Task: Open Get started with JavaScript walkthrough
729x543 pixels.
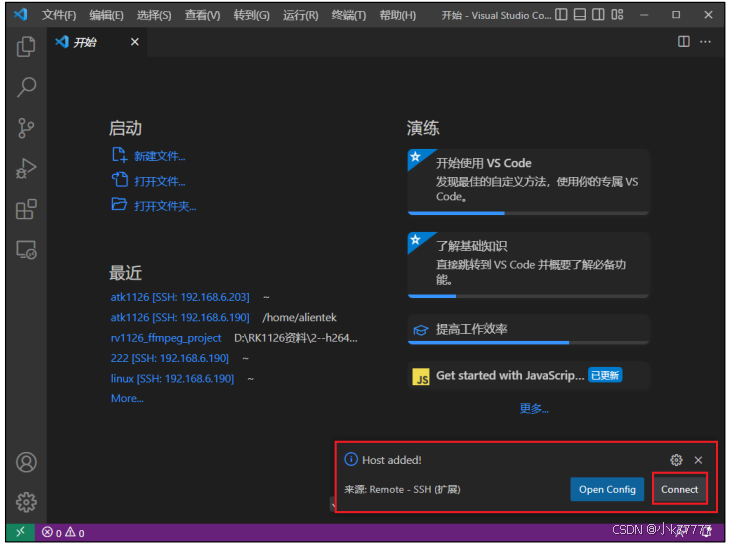Action: (x=528, y=376)
